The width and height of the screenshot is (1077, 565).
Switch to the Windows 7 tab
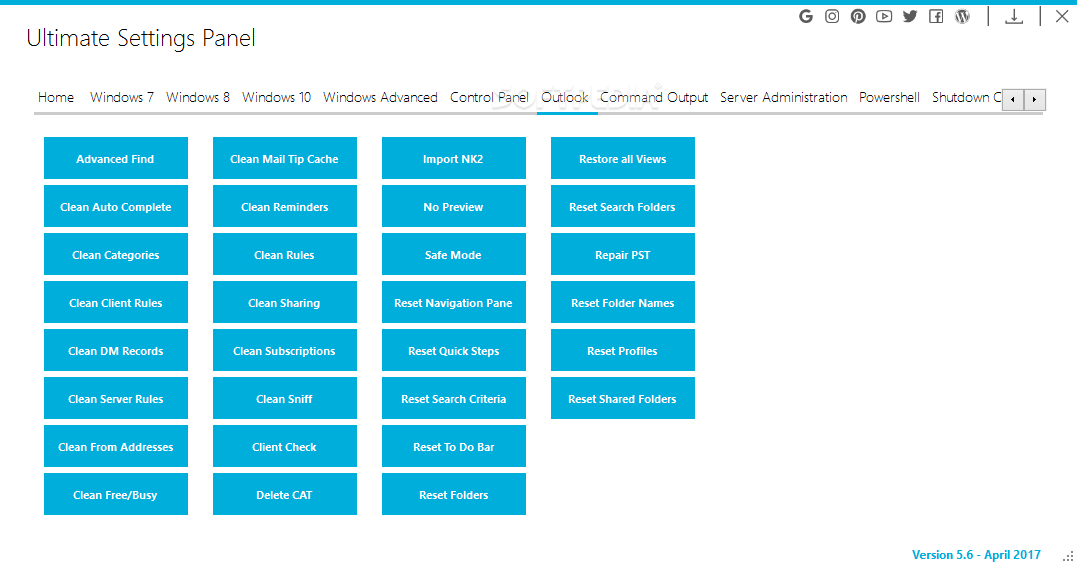122,97
